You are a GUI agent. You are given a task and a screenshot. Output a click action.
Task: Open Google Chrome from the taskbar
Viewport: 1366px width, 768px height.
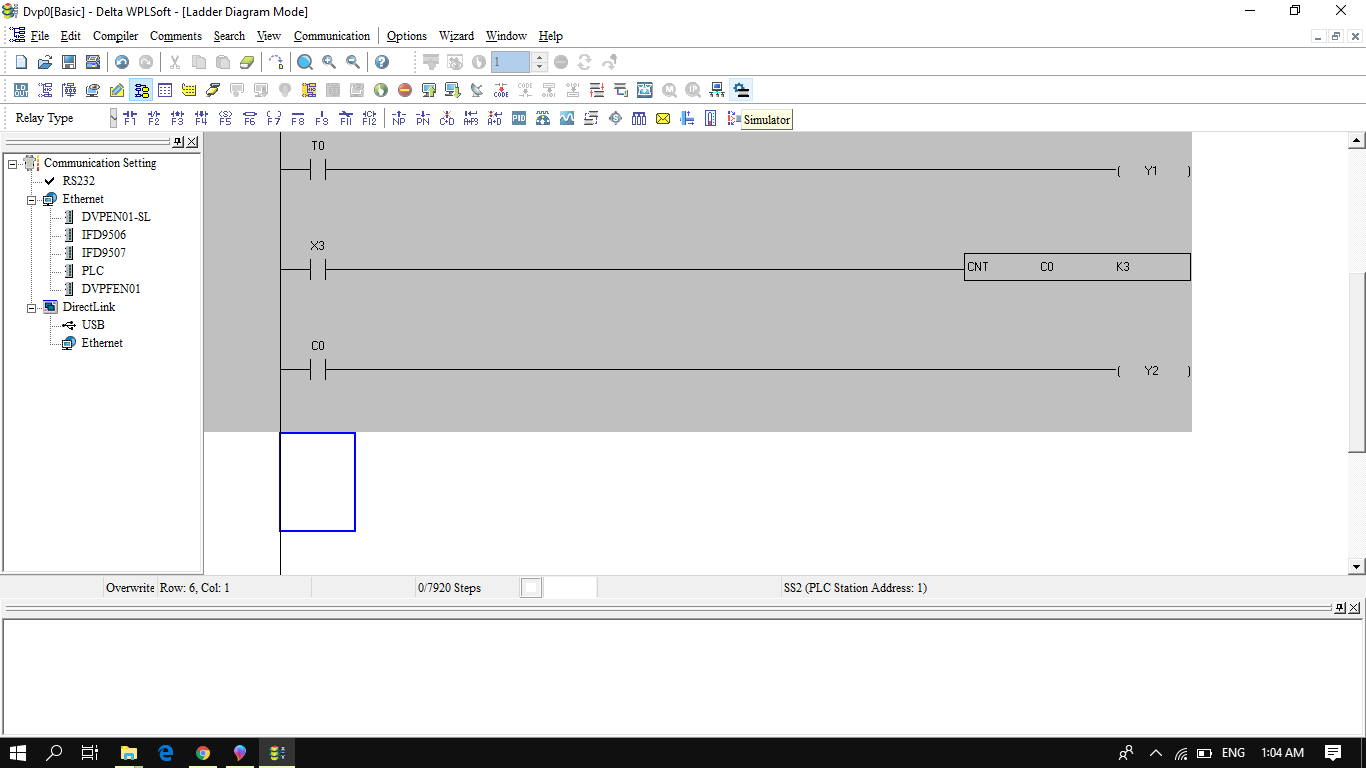(203, 753)
